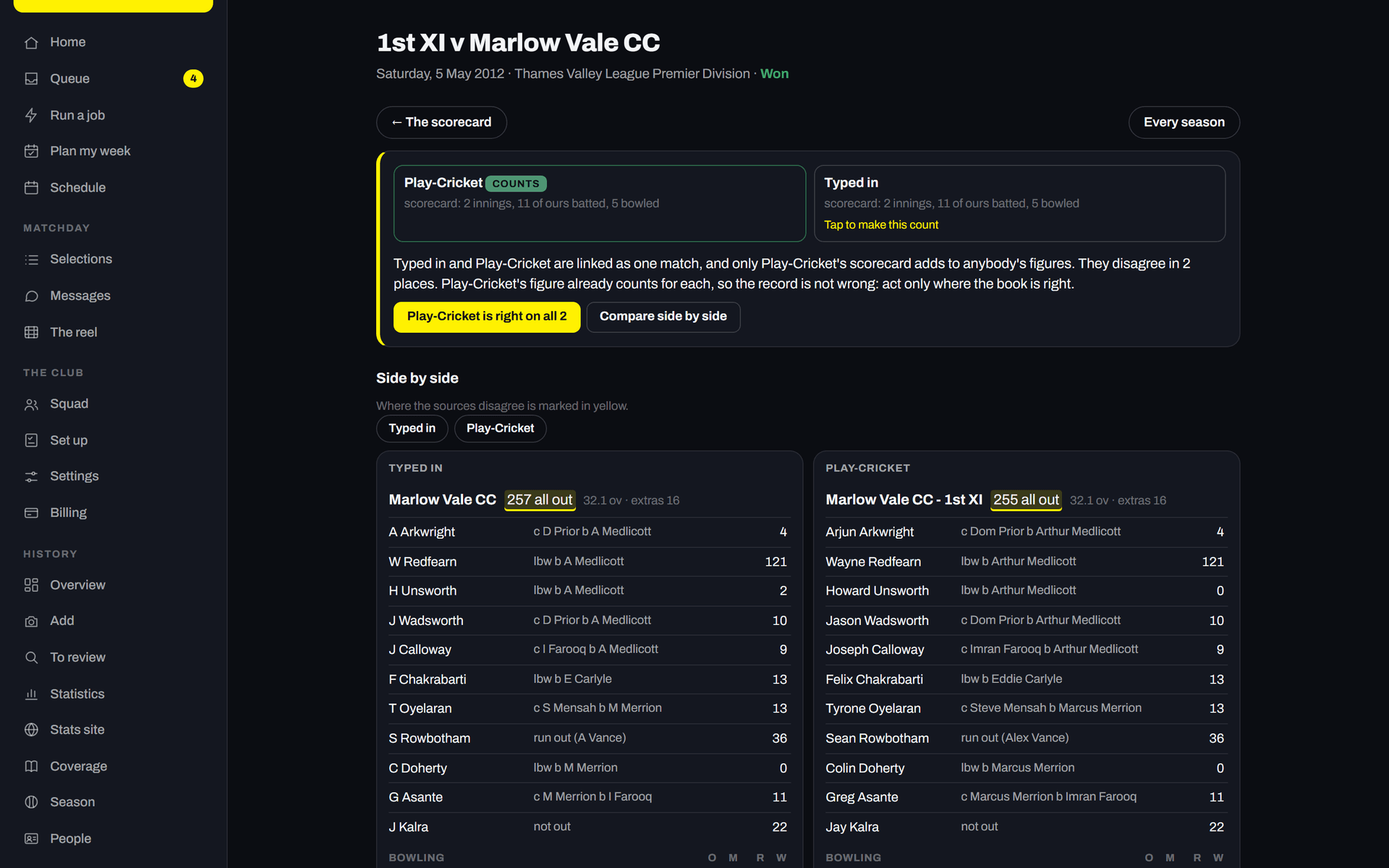Image resolution: width=1389 pixels, height=868 pixels.
Task: Click Howard Unsworth in Play-Cricket card
Action: (x=877, y=591)
